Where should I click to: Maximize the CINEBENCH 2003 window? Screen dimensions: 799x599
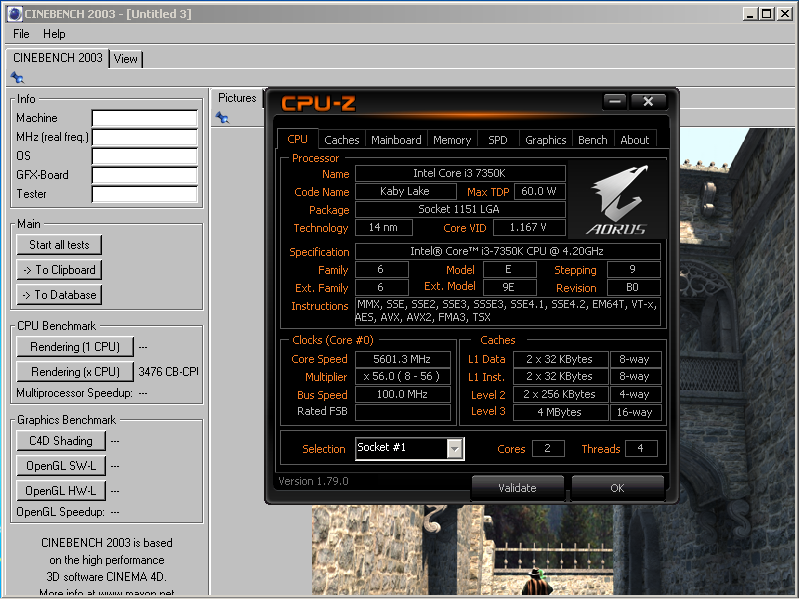click(x=766, y=14)
